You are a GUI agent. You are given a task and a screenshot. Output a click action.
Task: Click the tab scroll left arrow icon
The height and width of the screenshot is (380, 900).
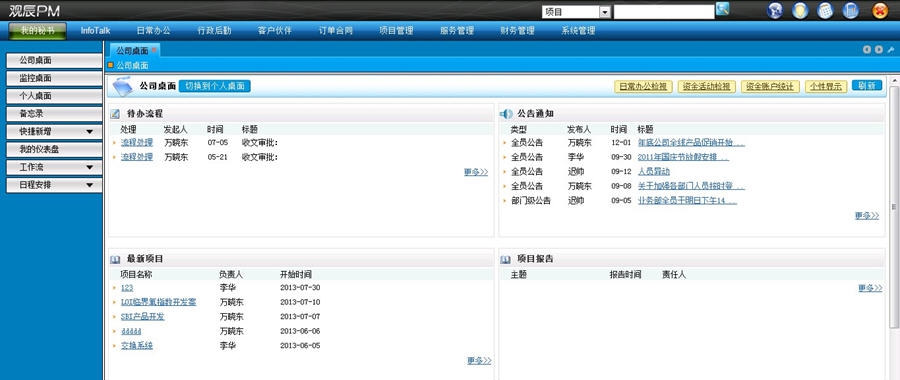point(867,50)
